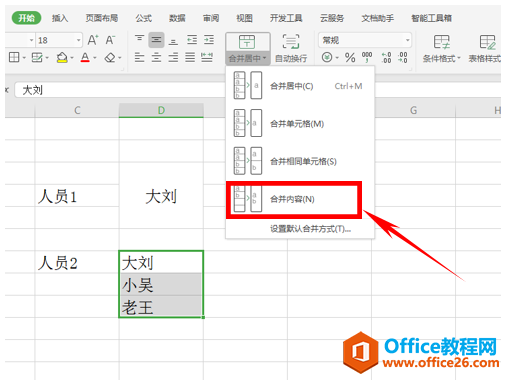Open the 数据 ribbon tab
The height and width of the screenshot is (380, 506).
pyautogui.click(x=177, y=18)
